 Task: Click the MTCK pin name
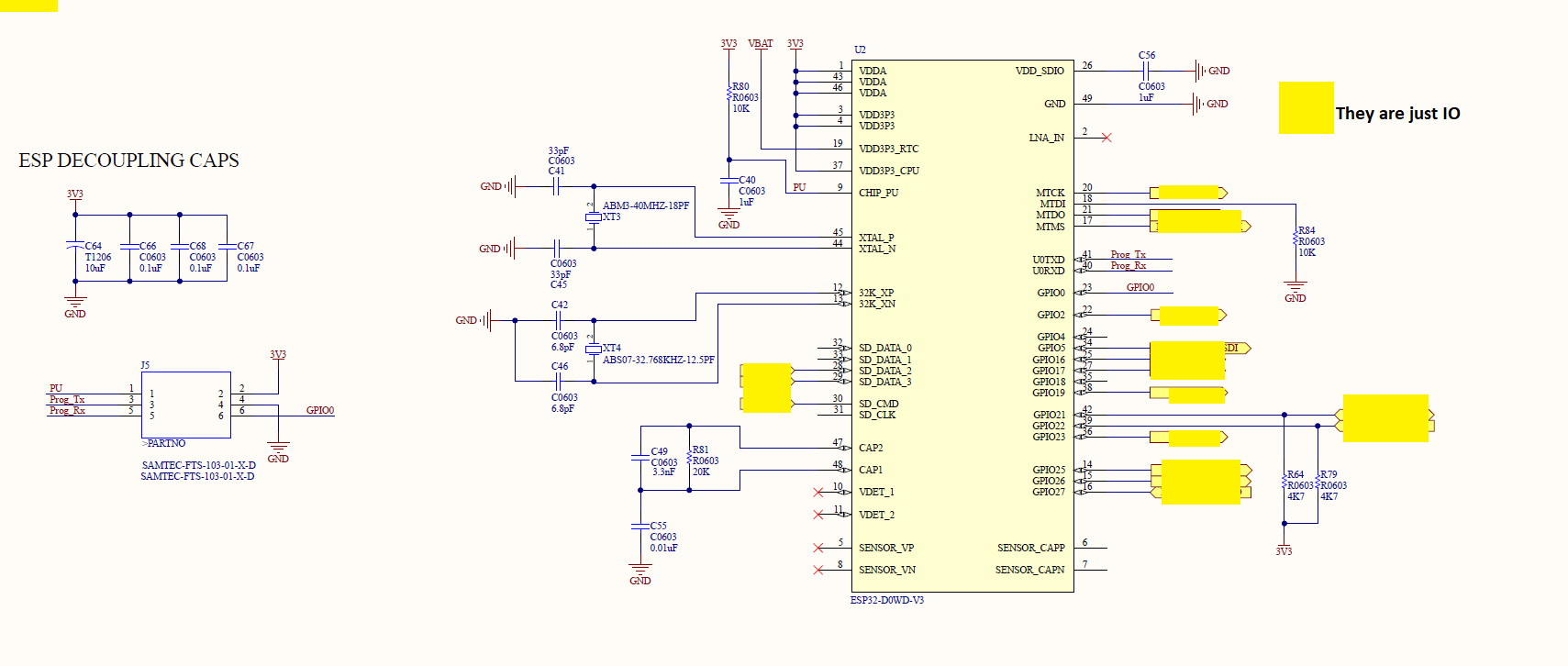tap(1051, 194)
